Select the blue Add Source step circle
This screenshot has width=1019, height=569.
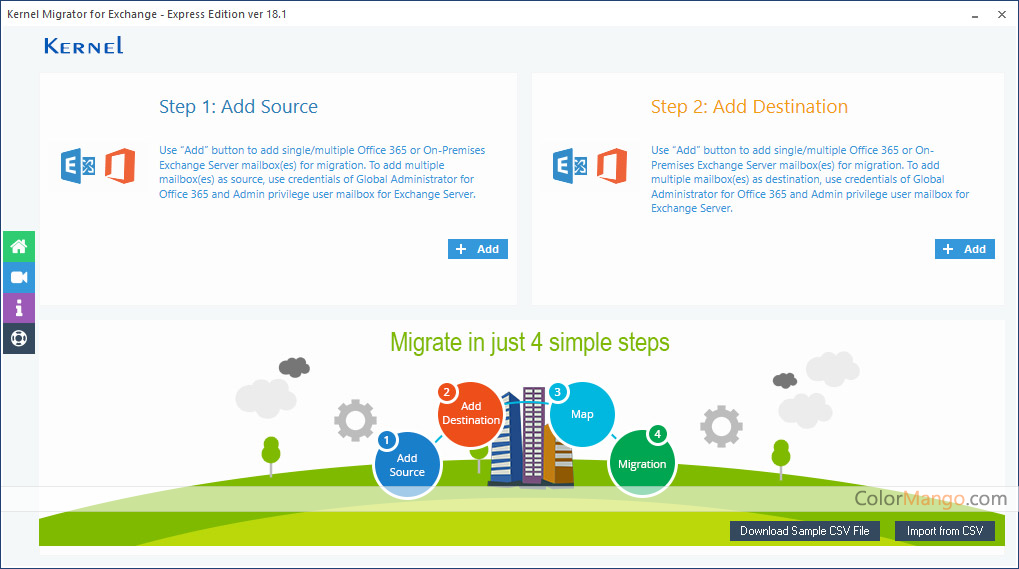point(407,465)
